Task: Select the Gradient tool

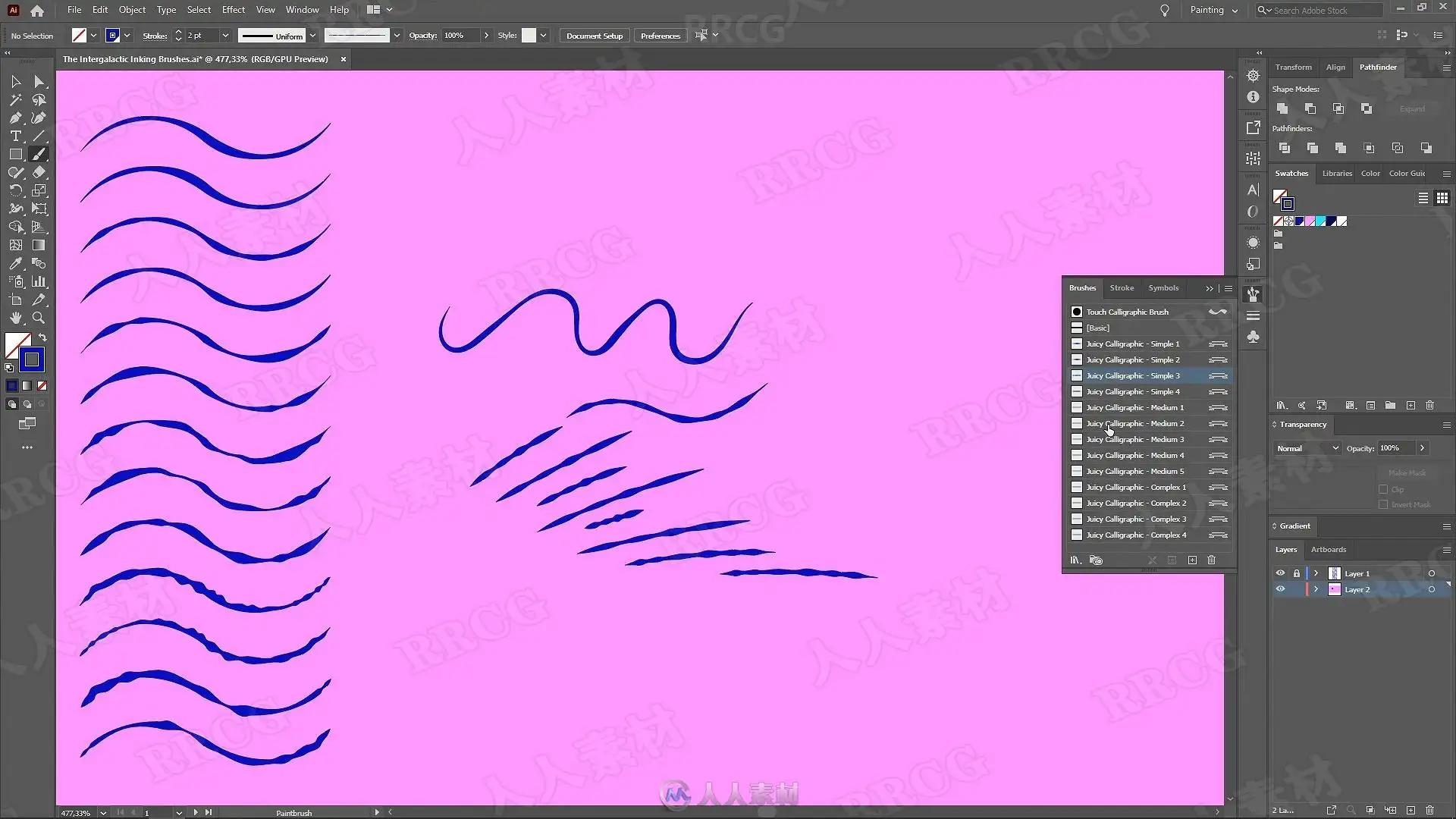Action: click(x=39, y=245)
